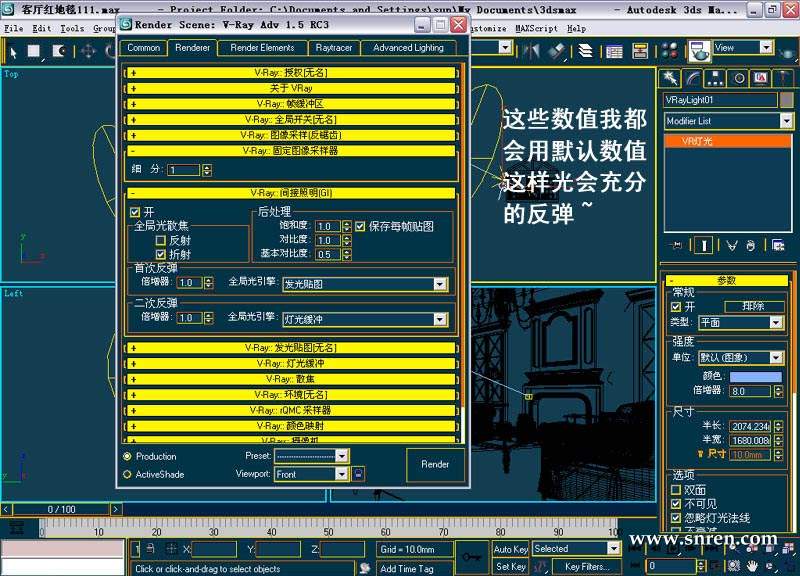Open the MAXScript menu
800x576 pixels.
tap(536, 29)
